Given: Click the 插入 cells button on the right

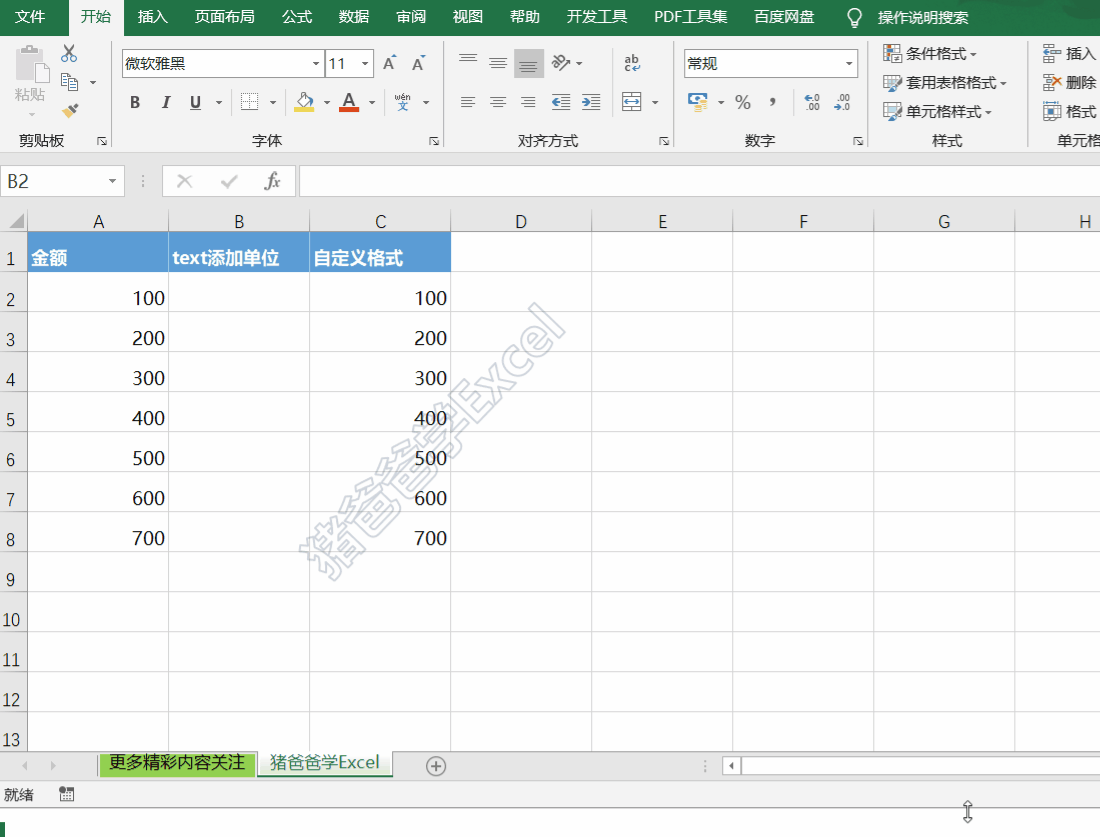Looking at the screenshot, I should pos(1070,53).
